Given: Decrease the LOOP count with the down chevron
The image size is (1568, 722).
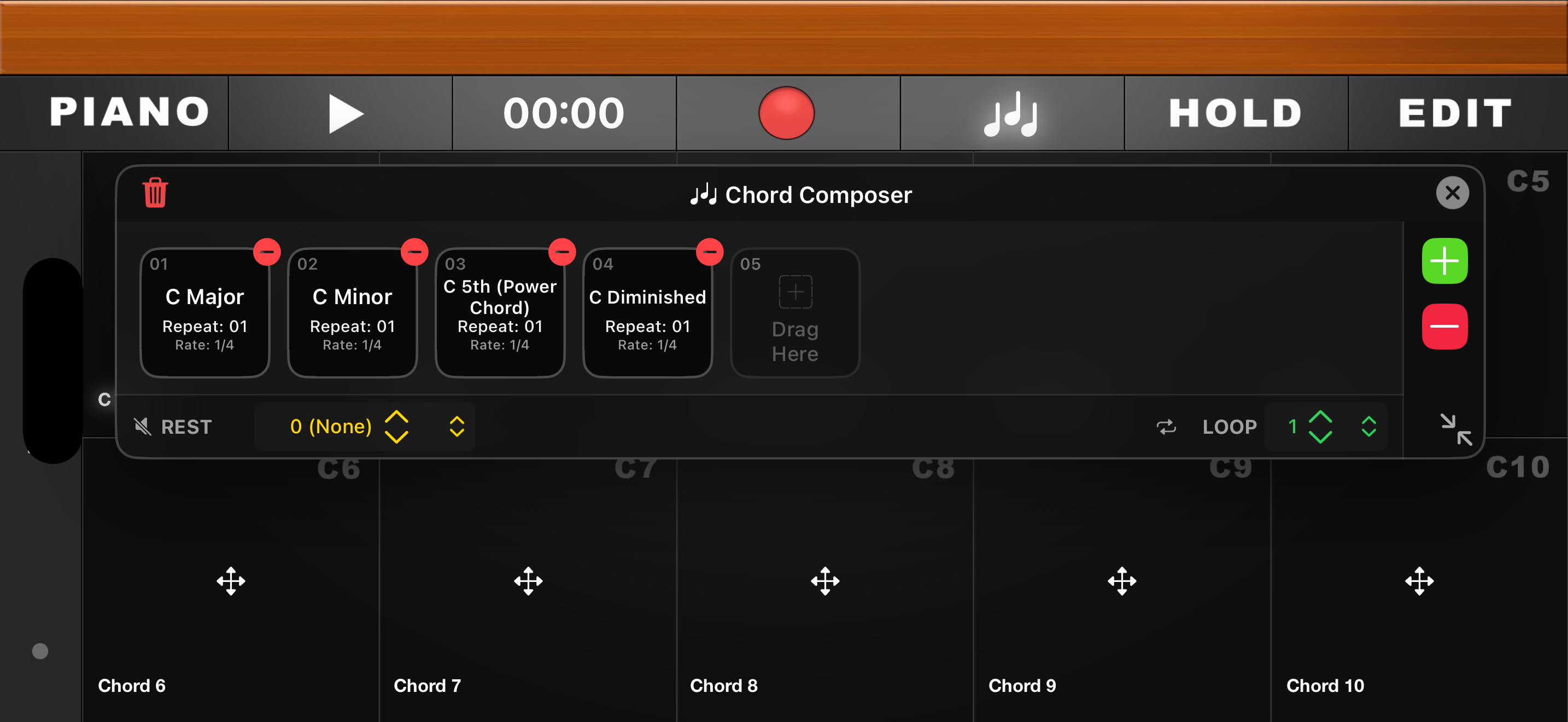Looking at the screenshot, I should pos(1320,436).
